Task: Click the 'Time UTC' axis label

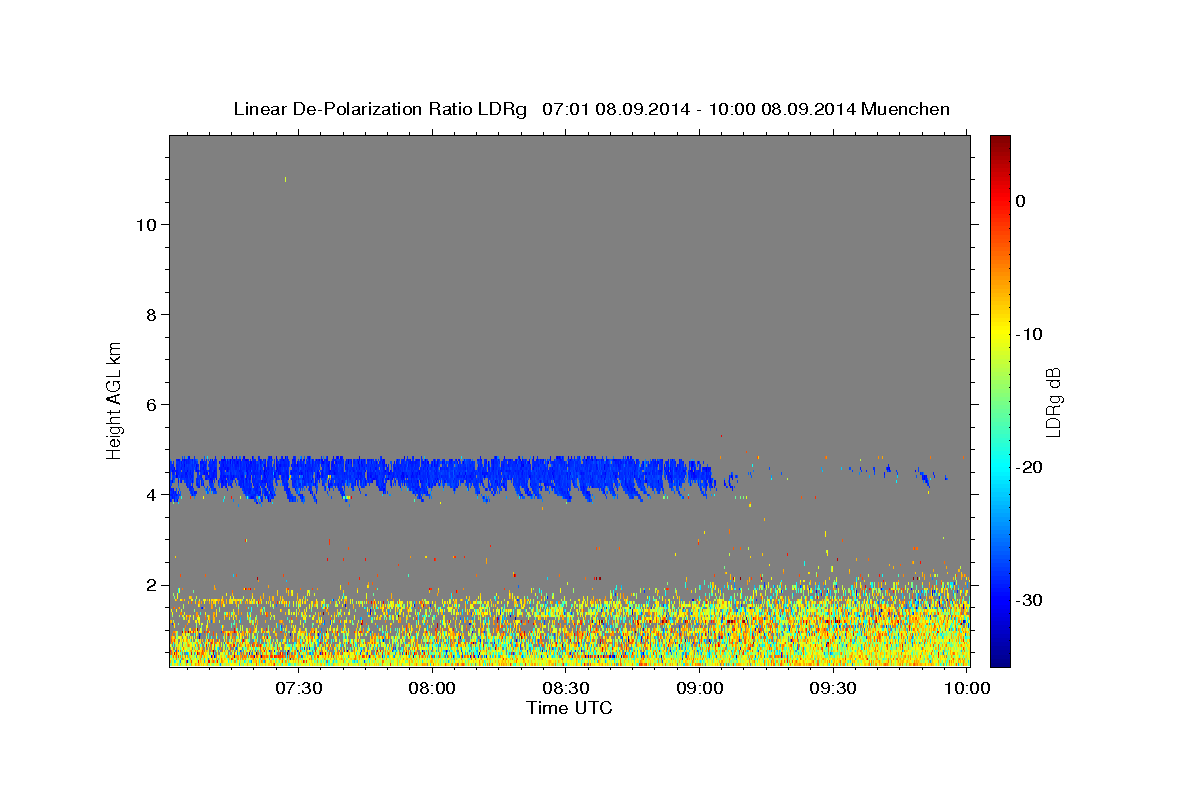Action: point(569,708)
